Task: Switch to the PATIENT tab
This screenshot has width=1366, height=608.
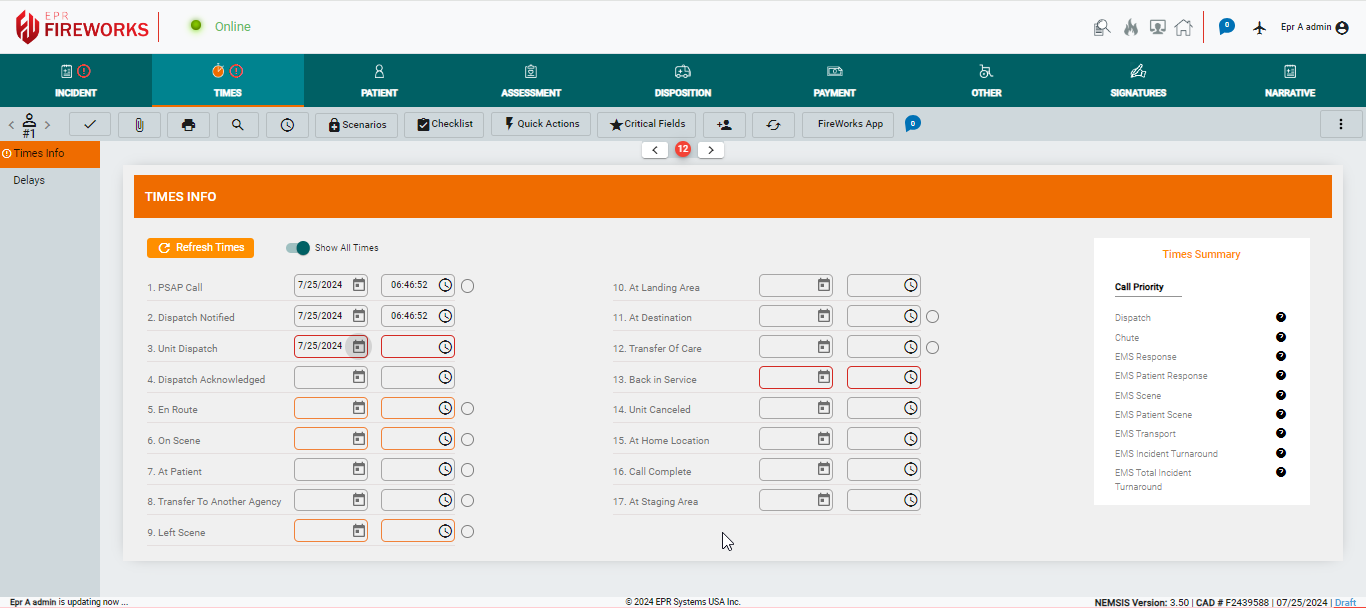Action: (x=379, y=81)
